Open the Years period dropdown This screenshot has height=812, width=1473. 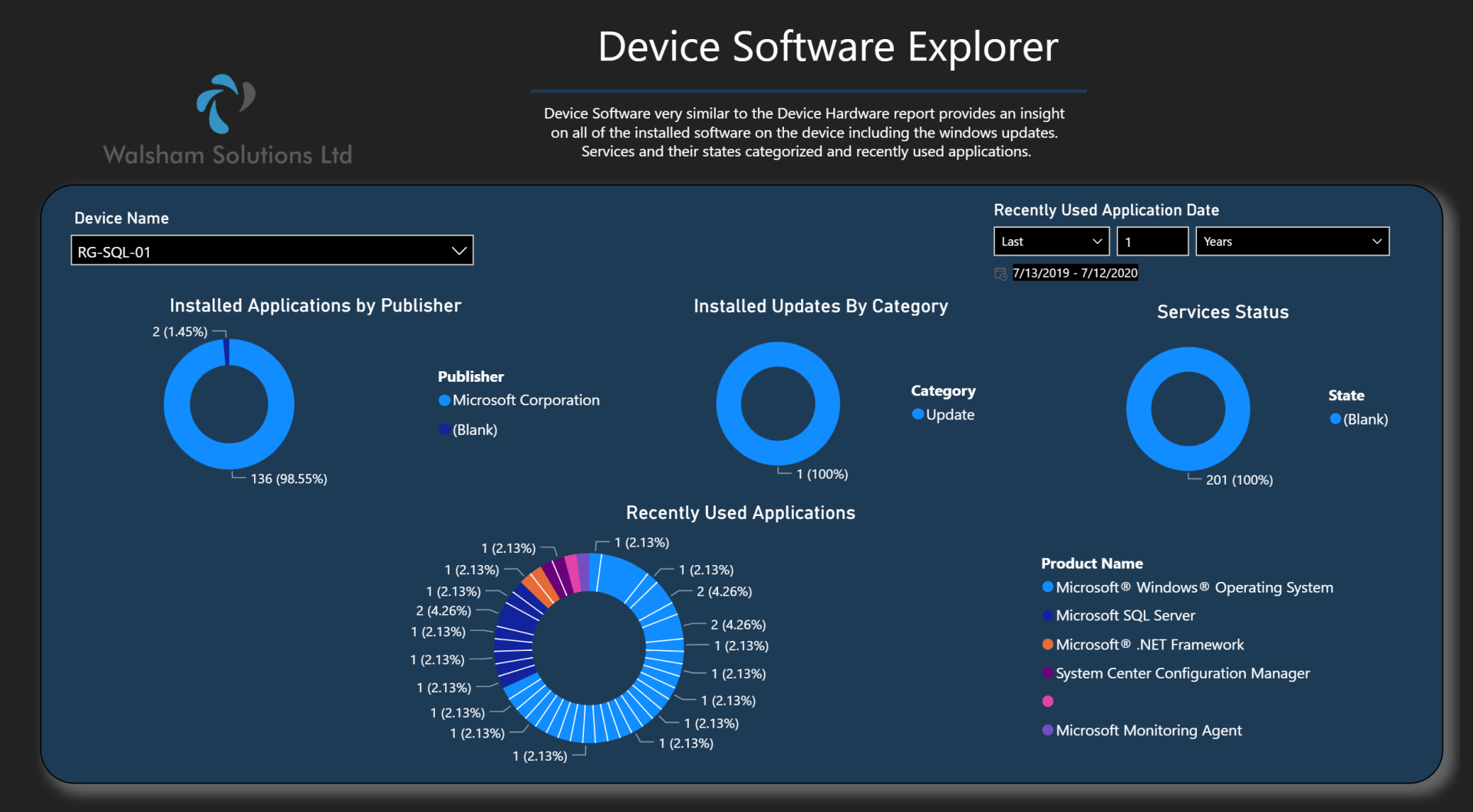coord(1292,242)
